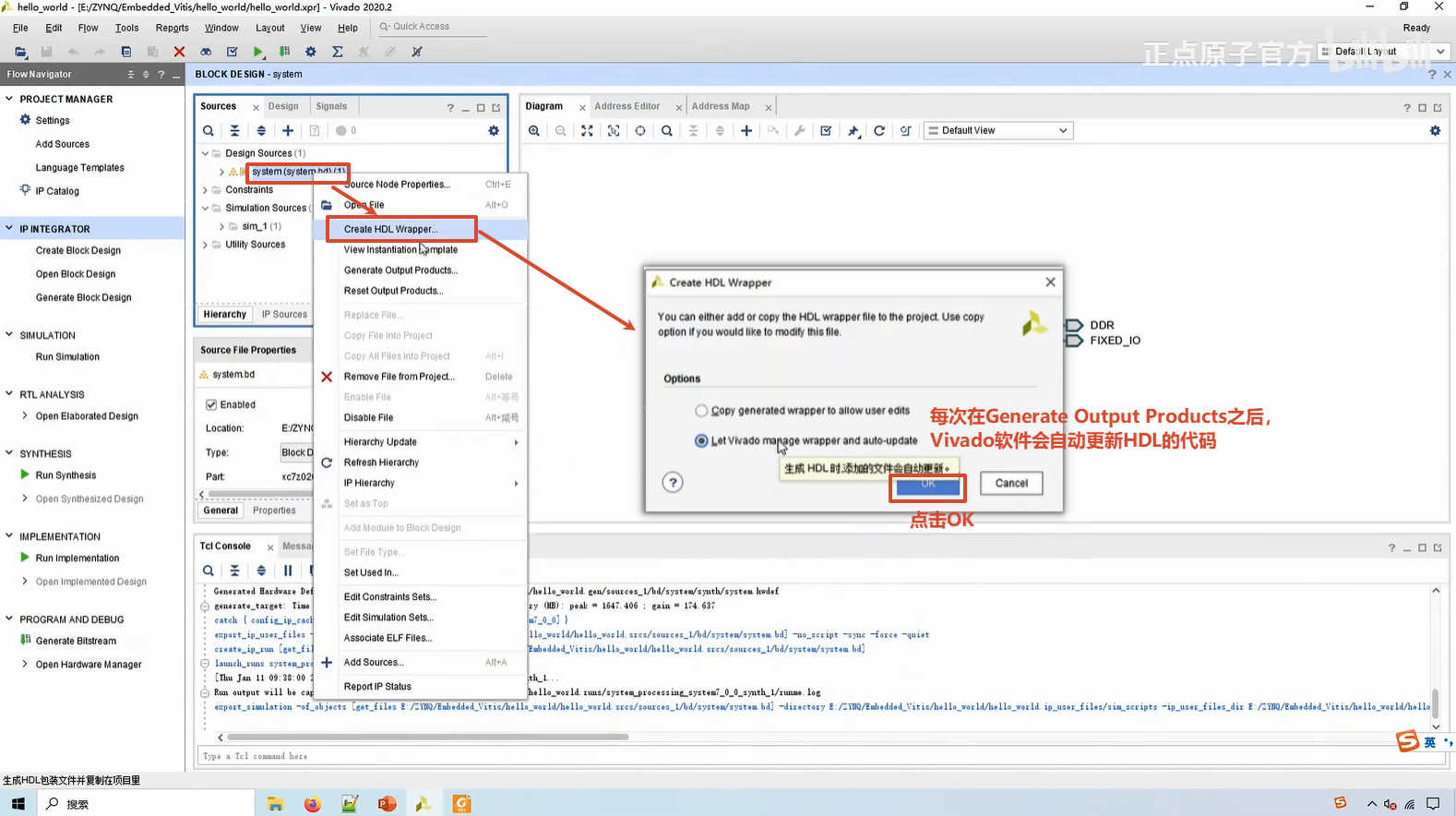The height and width of the screenshot is (816, 1456).
Task: Open the Flow menu
Action: point(89,28)
